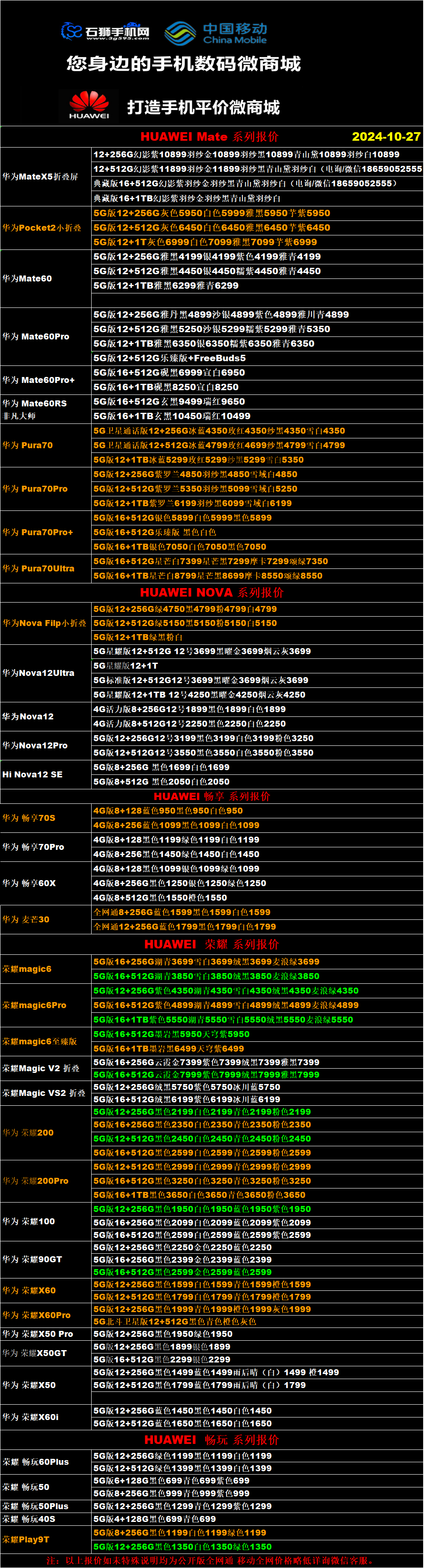
Task: Select the 华为MateX5折叠屏 model cell
Action: tap(46, 177)
